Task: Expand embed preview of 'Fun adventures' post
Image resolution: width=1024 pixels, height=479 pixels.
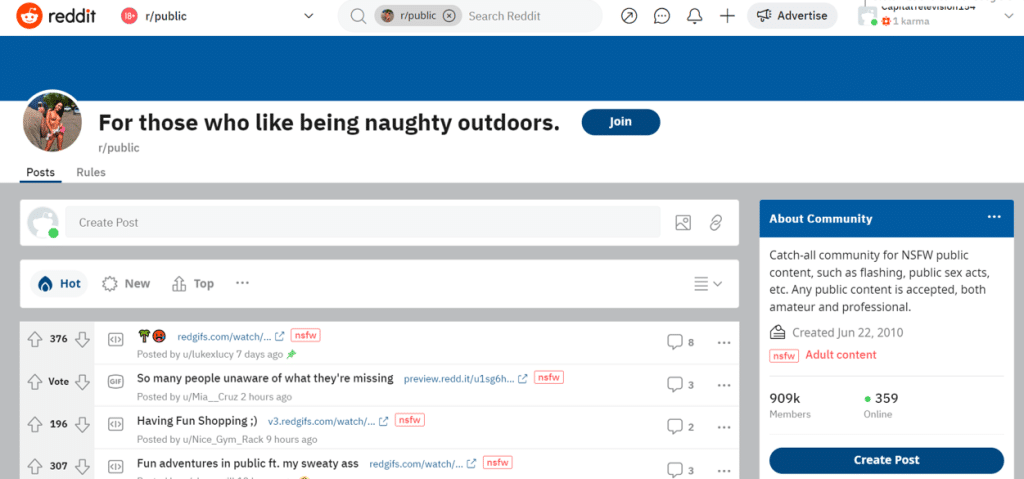Action: coord(116,466)
